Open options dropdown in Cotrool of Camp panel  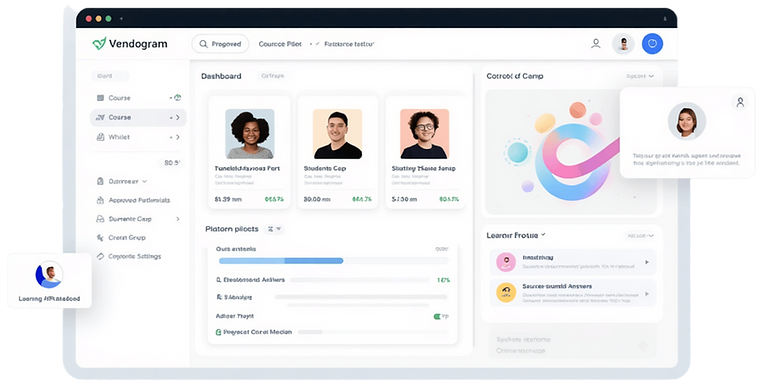[640, 76]
